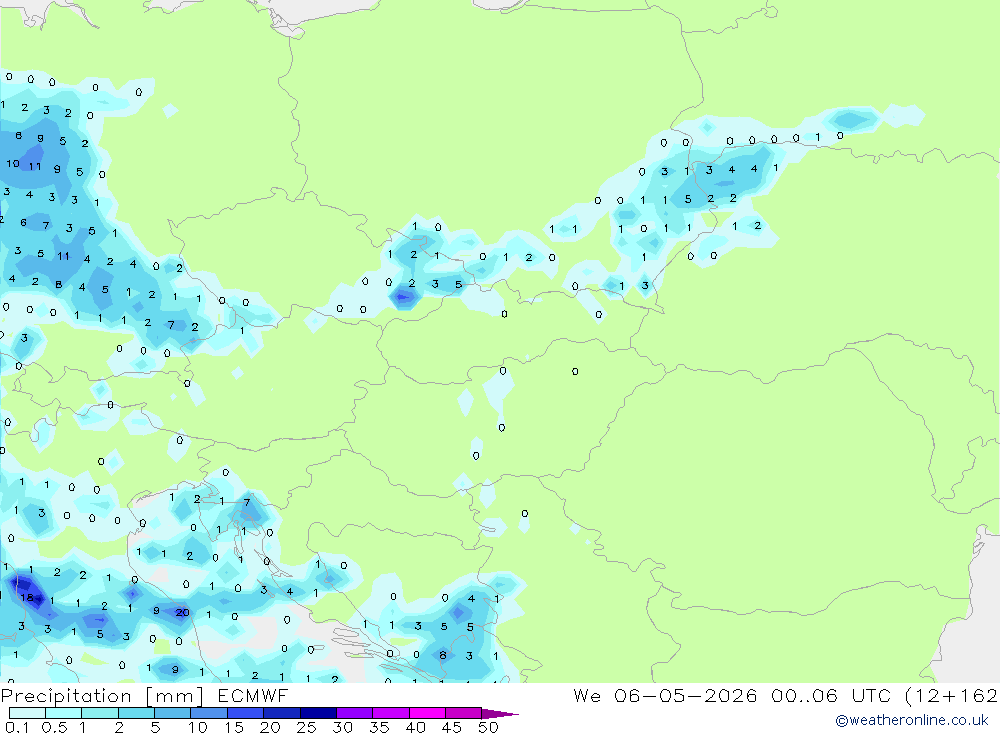The height and width of the screenshot is (733, 1000).
Task: Select the 45–50 mm legend color box
Action: (464, 713)
